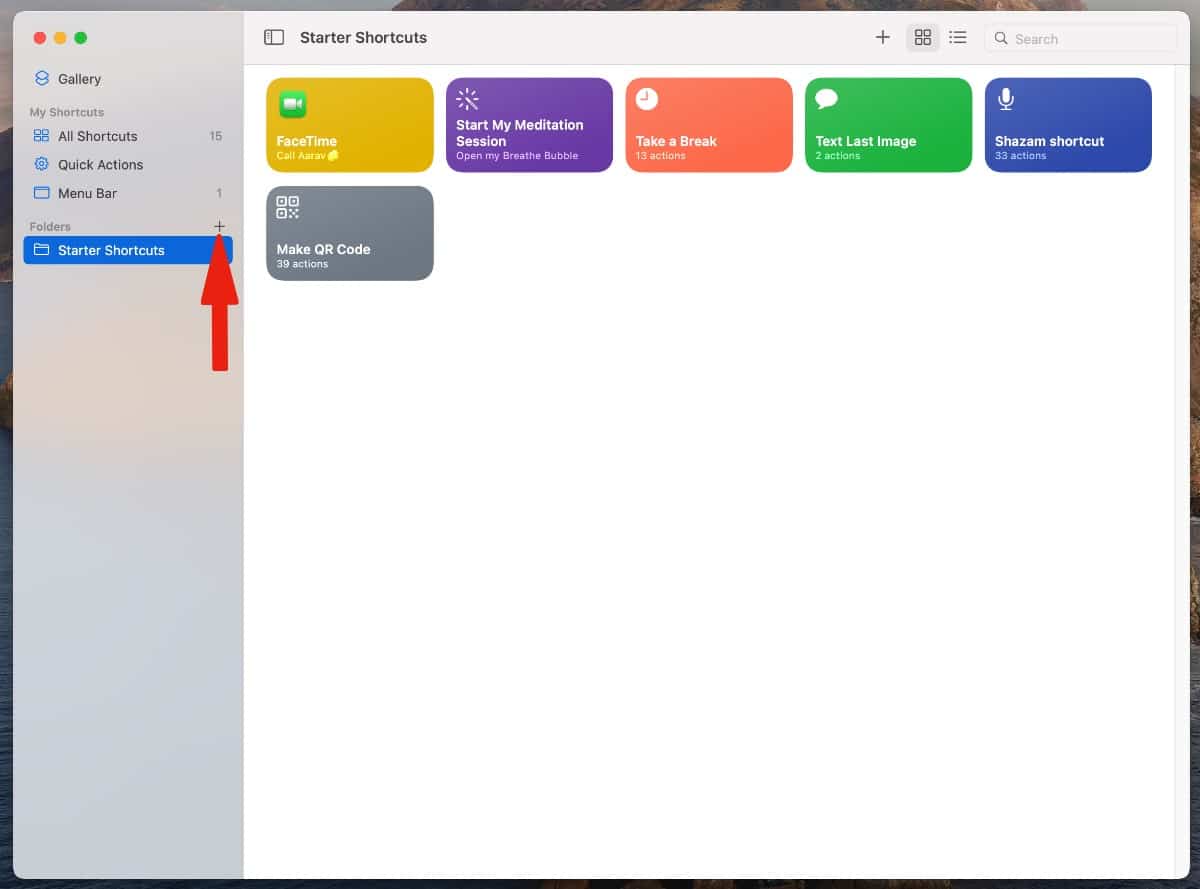Toggle the sidebar visibility button
This screenshot has height=889, width=1200.
(274, 38)
